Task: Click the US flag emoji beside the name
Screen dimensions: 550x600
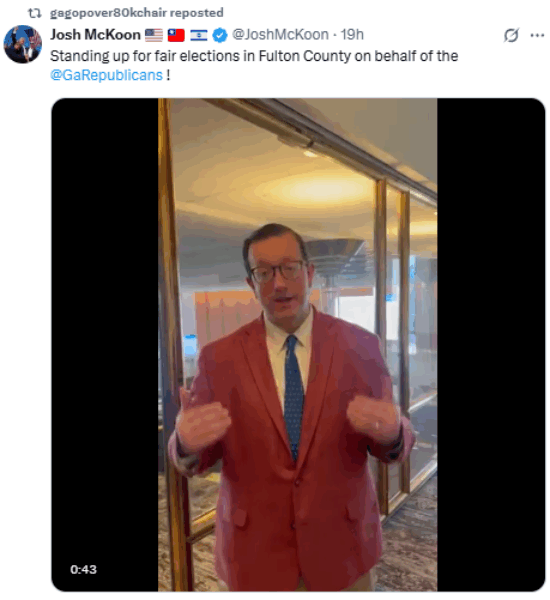Action: pos(154,35)
